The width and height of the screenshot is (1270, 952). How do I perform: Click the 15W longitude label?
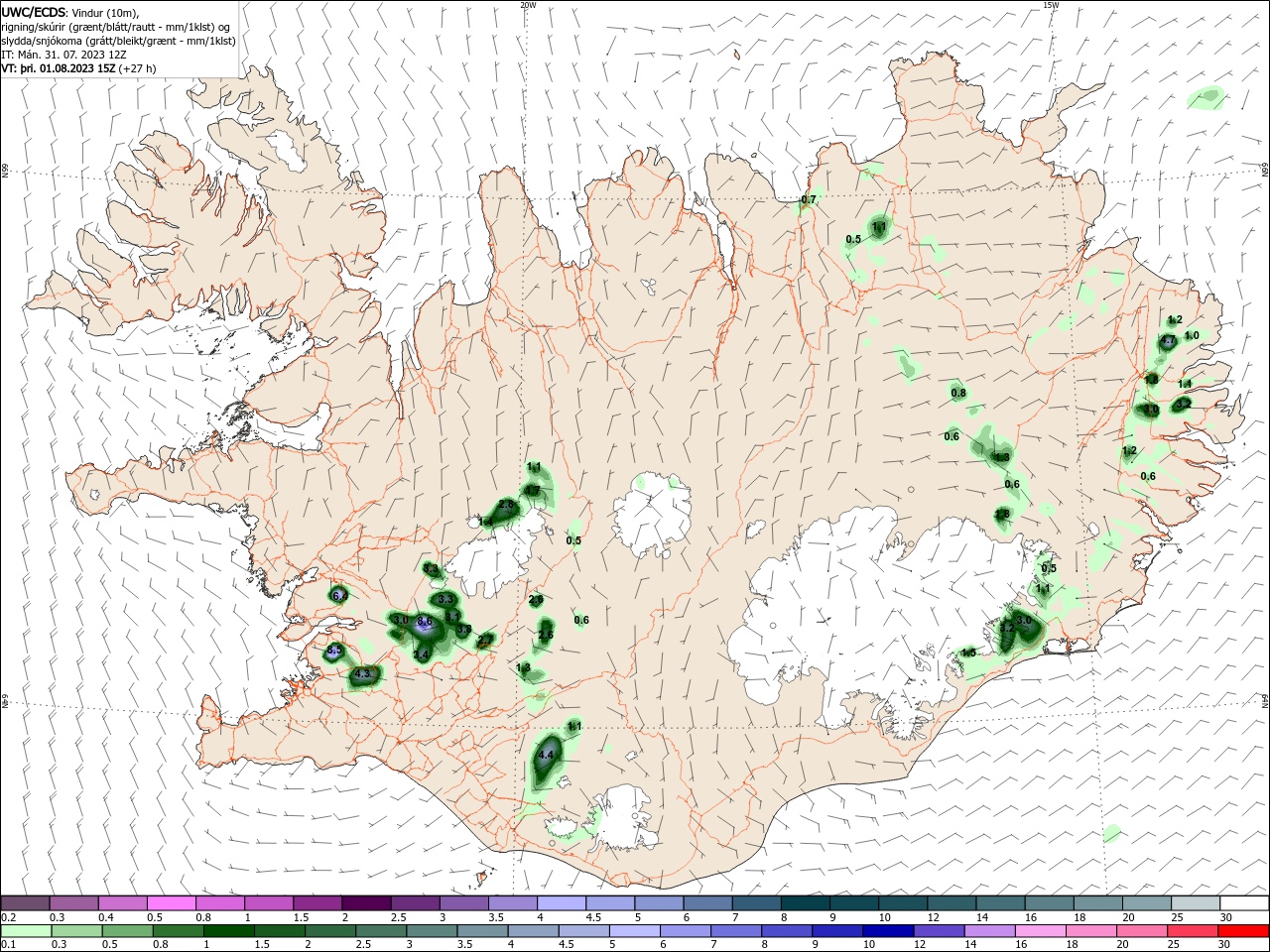pyautogui.click(x=1051, y=5)
